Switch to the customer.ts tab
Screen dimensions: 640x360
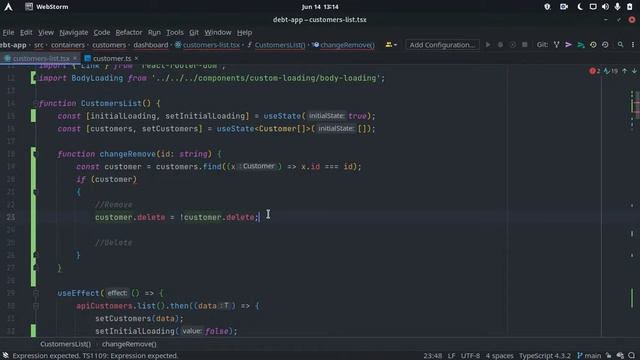pyautogui.click(x=111, y=58)
